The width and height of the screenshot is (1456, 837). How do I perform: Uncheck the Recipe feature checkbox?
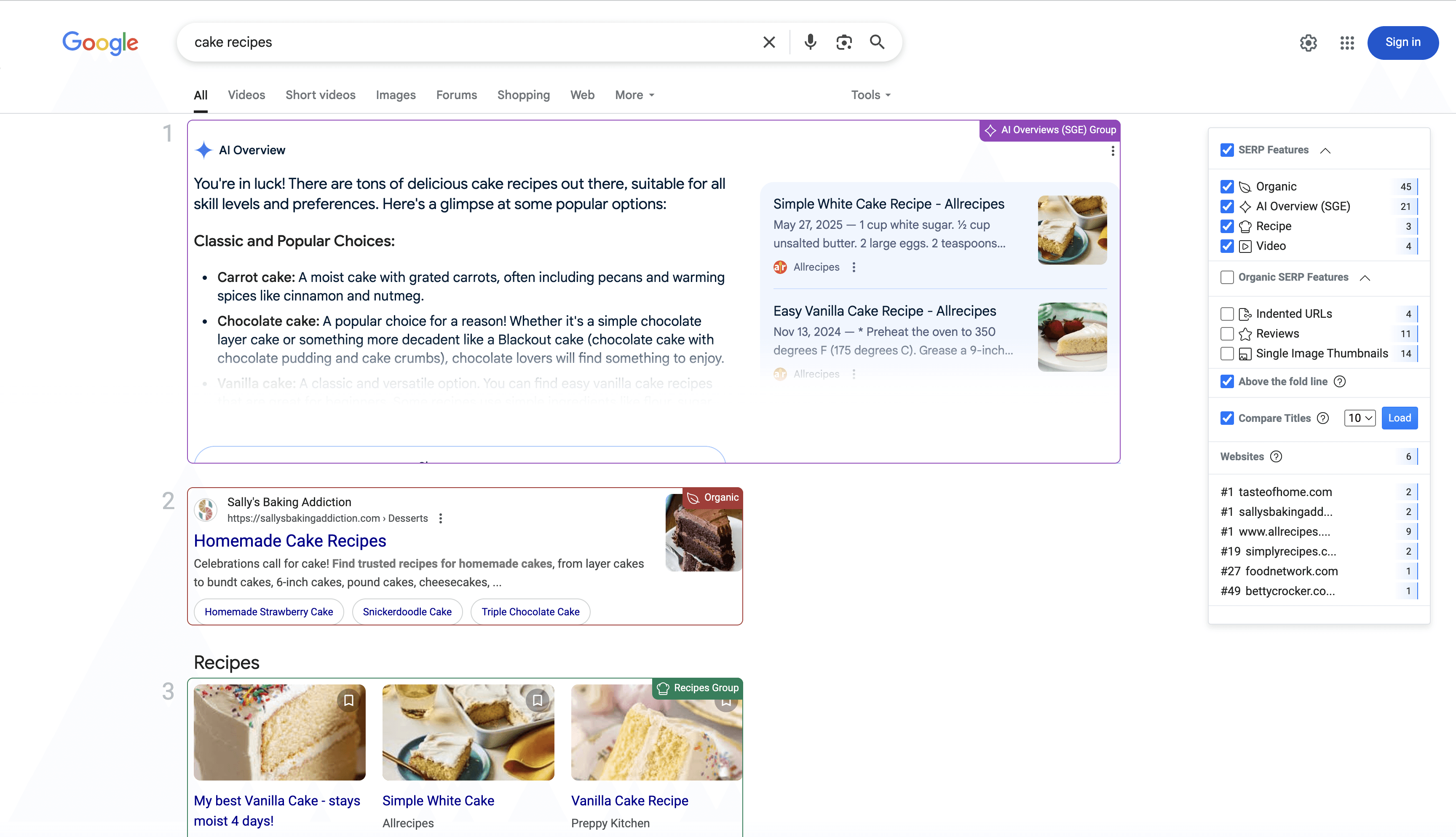1227,226
